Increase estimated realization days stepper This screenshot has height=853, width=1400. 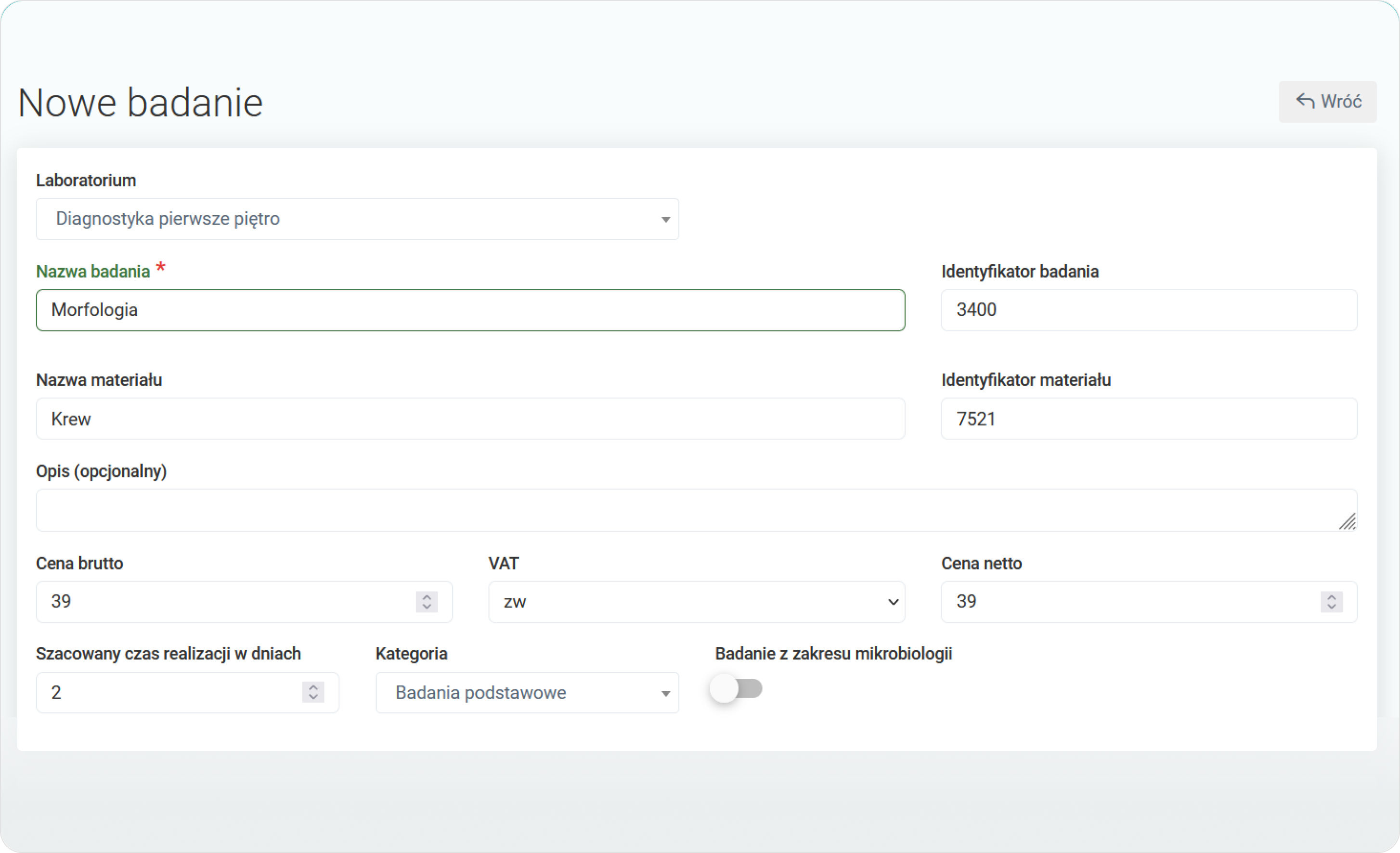click(x=313, y=687)
